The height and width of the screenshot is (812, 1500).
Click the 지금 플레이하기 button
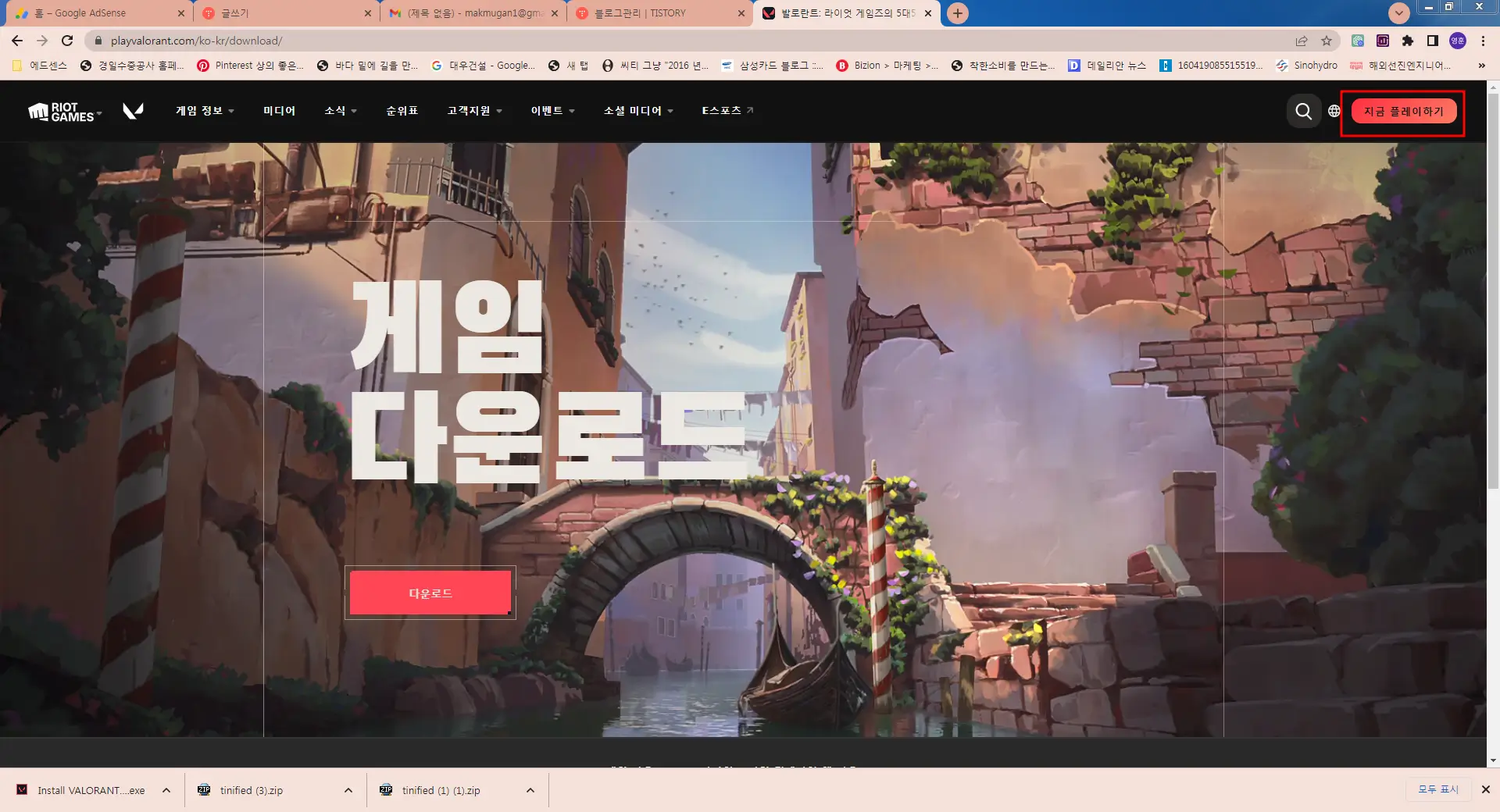[1402, 110]
